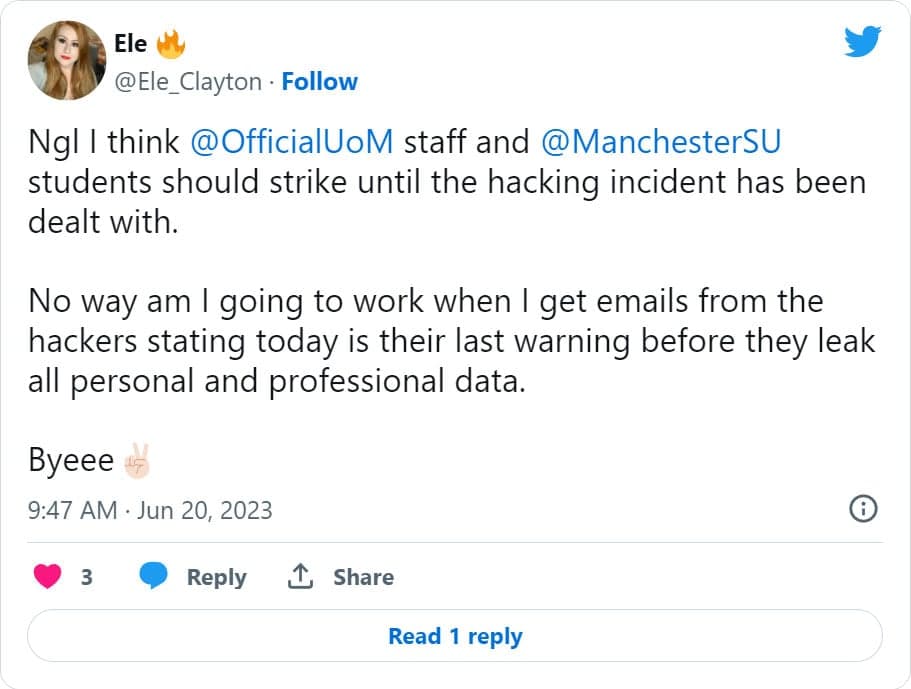The width and height of the screenshot is (911, 689).
Task: Select the display name Ele
Action: (x=132, y=42)
